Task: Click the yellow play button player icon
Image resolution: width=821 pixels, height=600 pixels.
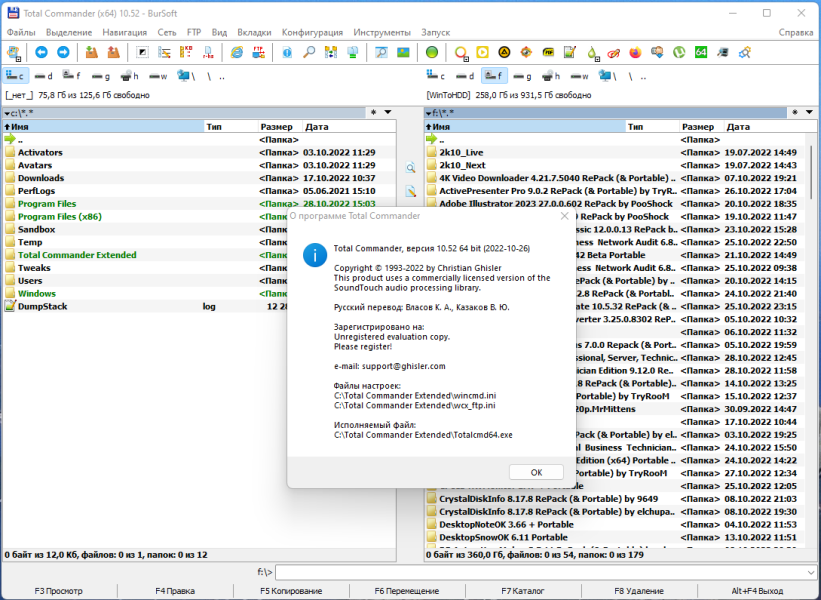Action: click(482, 52)
